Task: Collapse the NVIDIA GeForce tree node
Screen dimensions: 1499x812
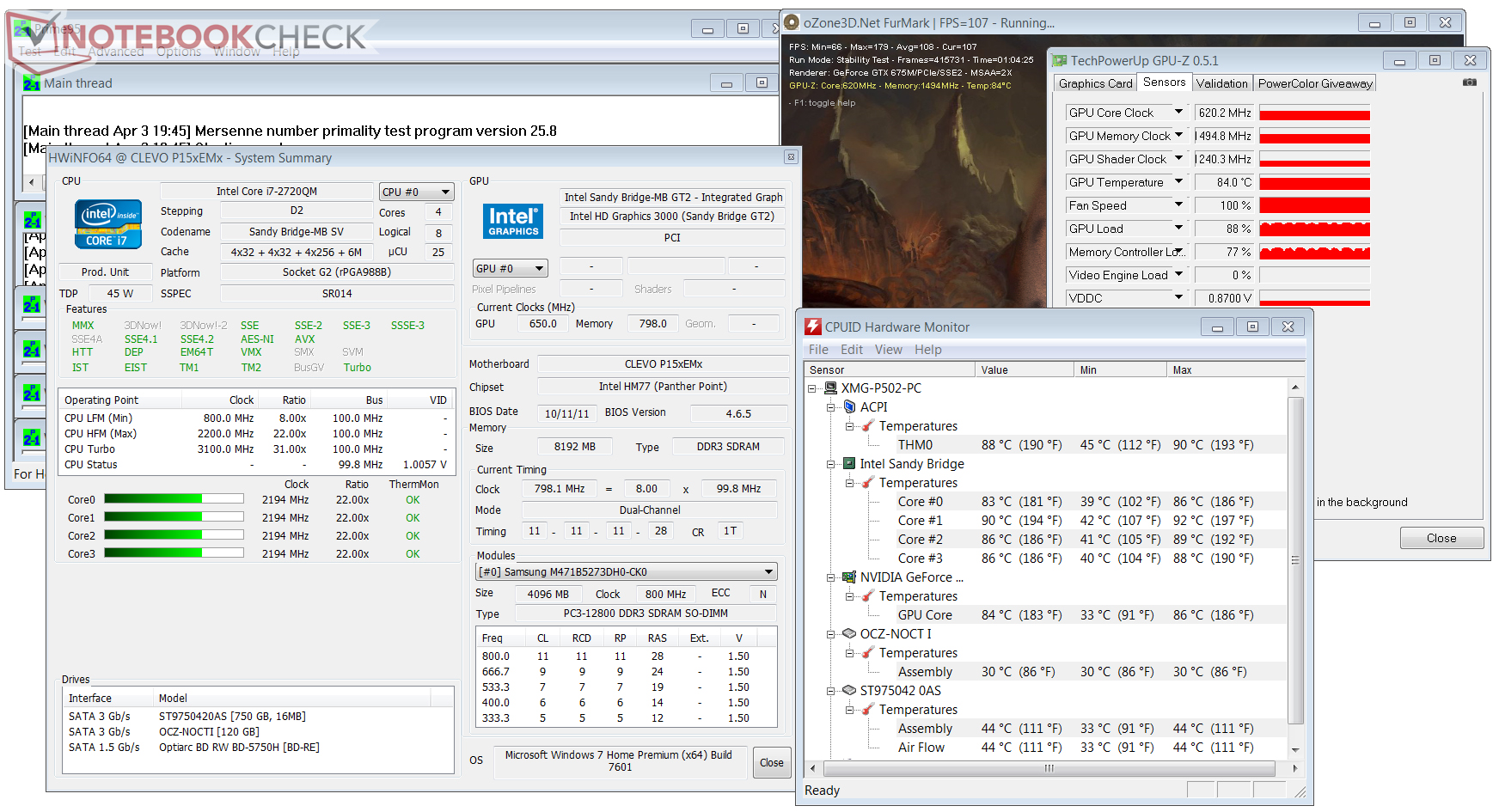Action: pyautogui.click(x=831, y=577)
